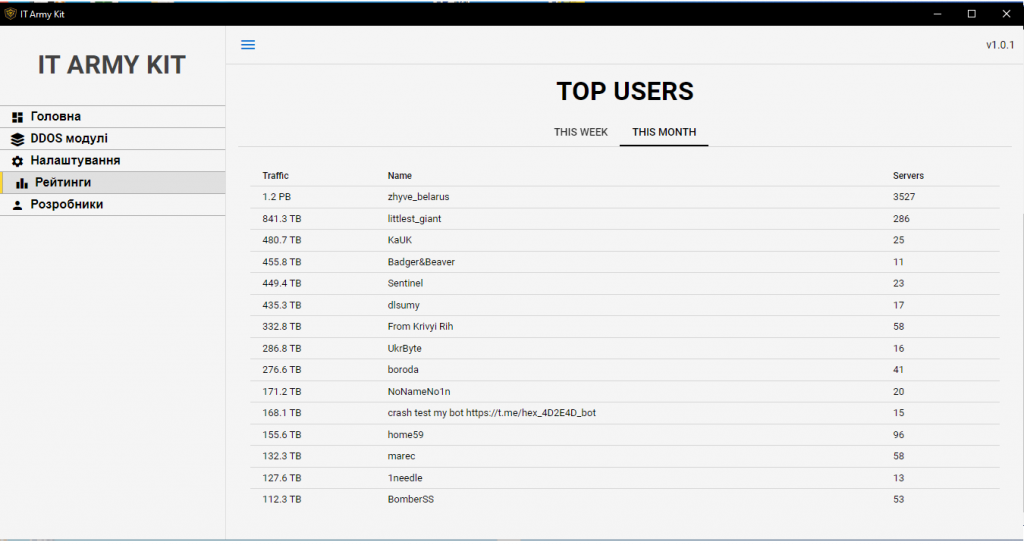Maximize the IT Army Kit window
Screen dimensions: 1024x548
point(972,14)
